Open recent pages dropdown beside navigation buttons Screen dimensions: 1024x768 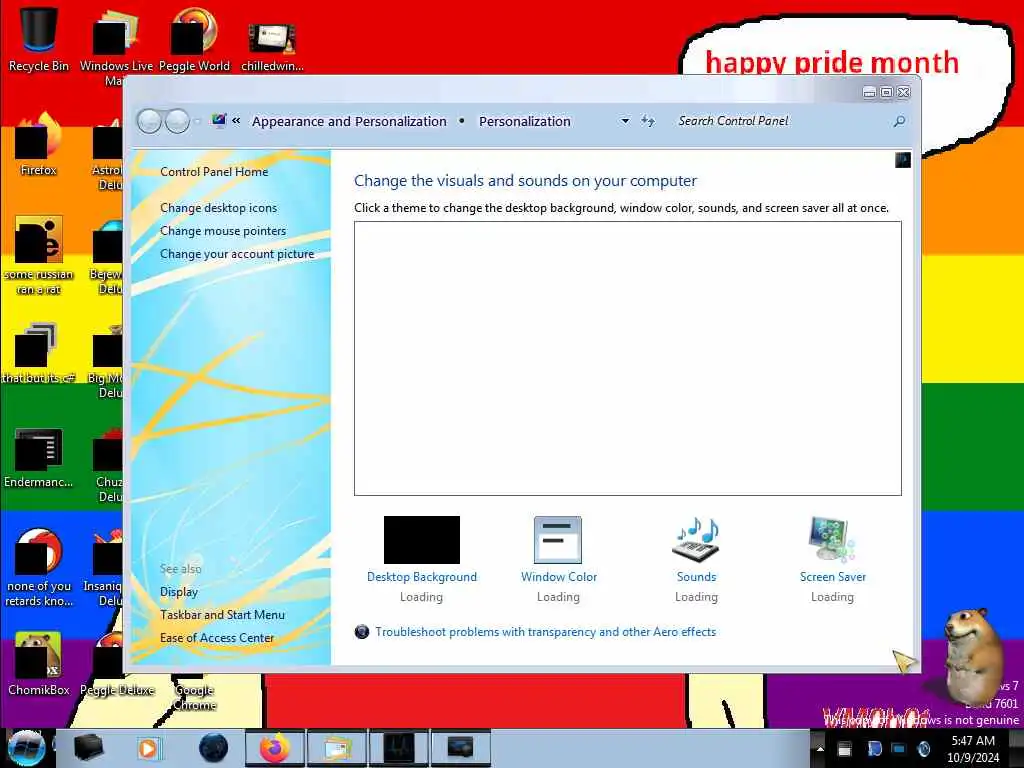pos(197,121)
